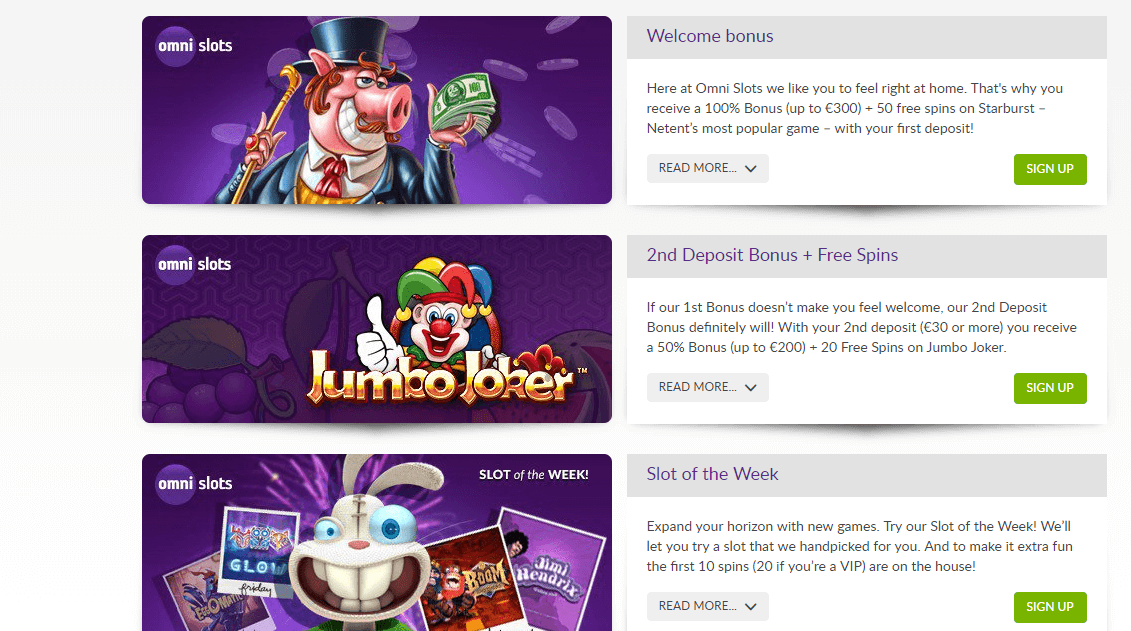Screen dimensions: 1131x631
Task: Click the omni slots logo on pig banner
Action: click(195, 46)
